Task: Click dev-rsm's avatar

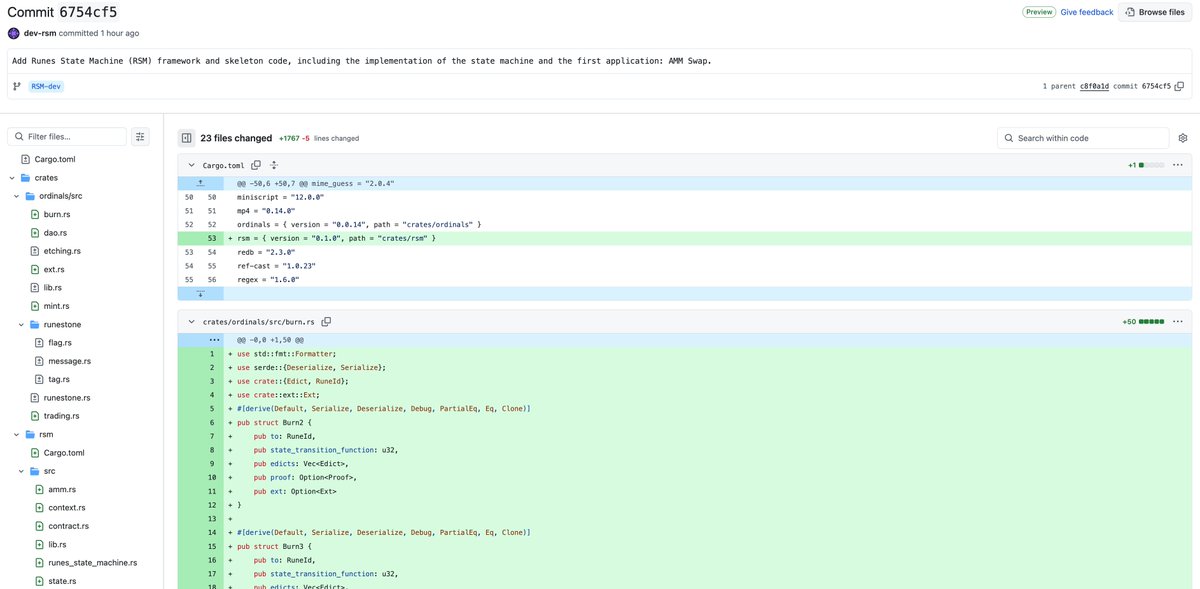Action: coord(11,31)
